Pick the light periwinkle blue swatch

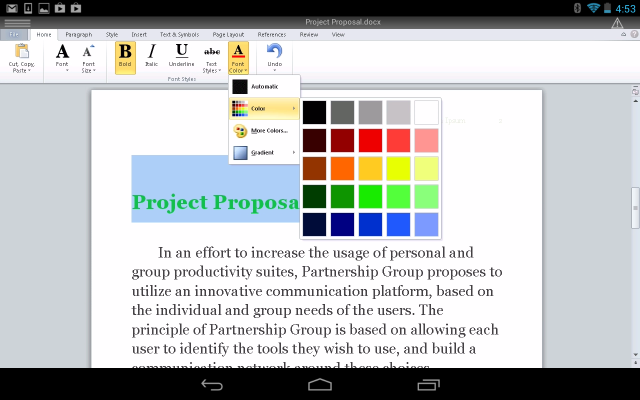[x=427, y=224]
